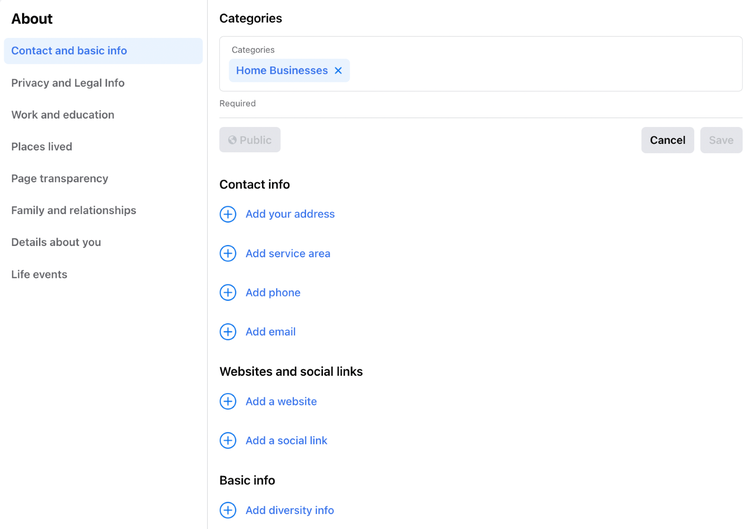The height and width of the screenshot is (529, 750).
Task: Click the Cancel button
Action: point(668,140)
